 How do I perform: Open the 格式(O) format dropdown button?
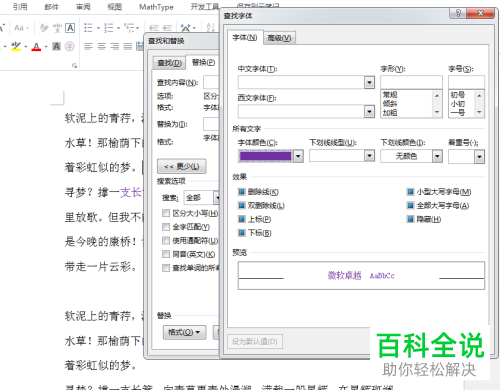click(184, 332)
